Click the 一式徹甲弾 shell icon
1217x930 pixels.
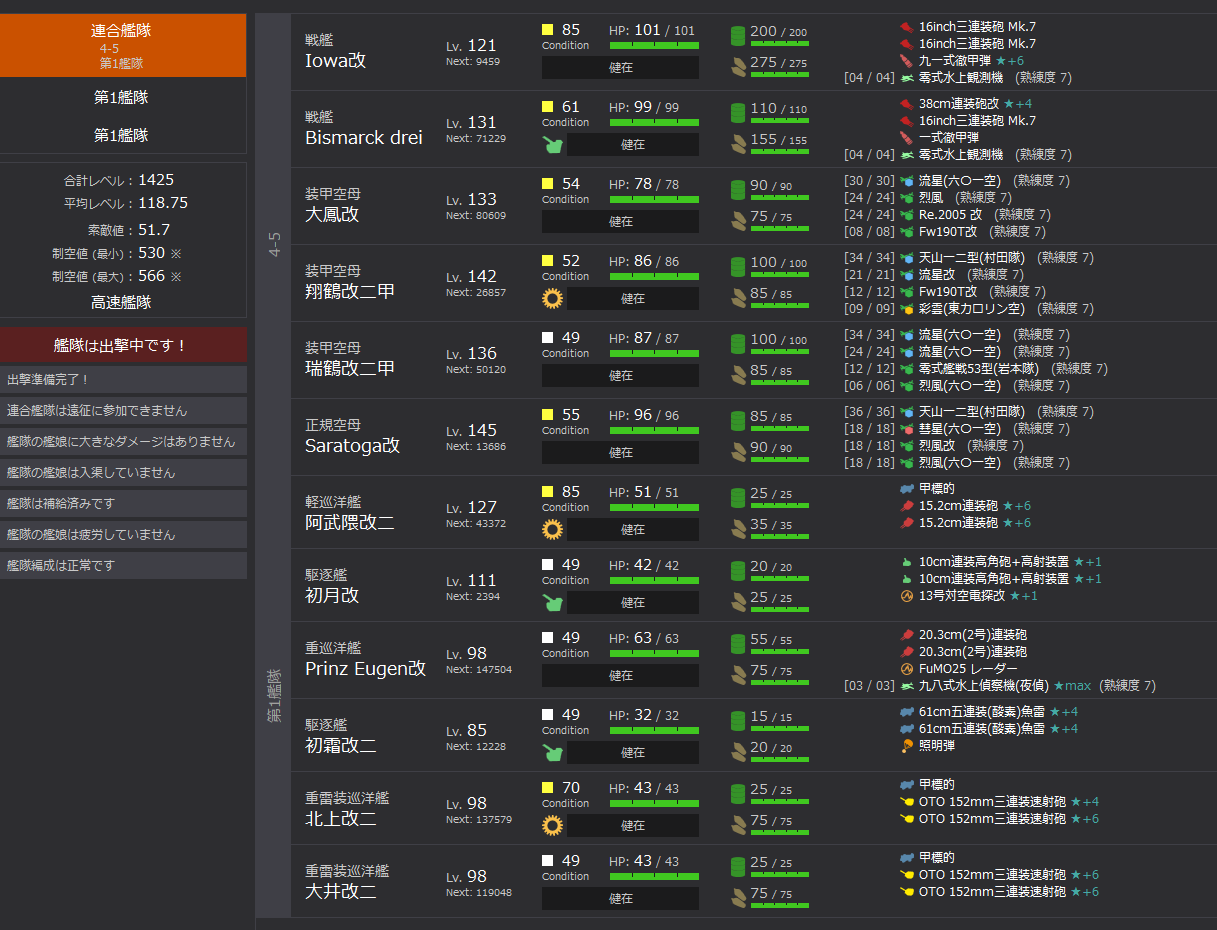pyautogui.click(x=906, y=137)
